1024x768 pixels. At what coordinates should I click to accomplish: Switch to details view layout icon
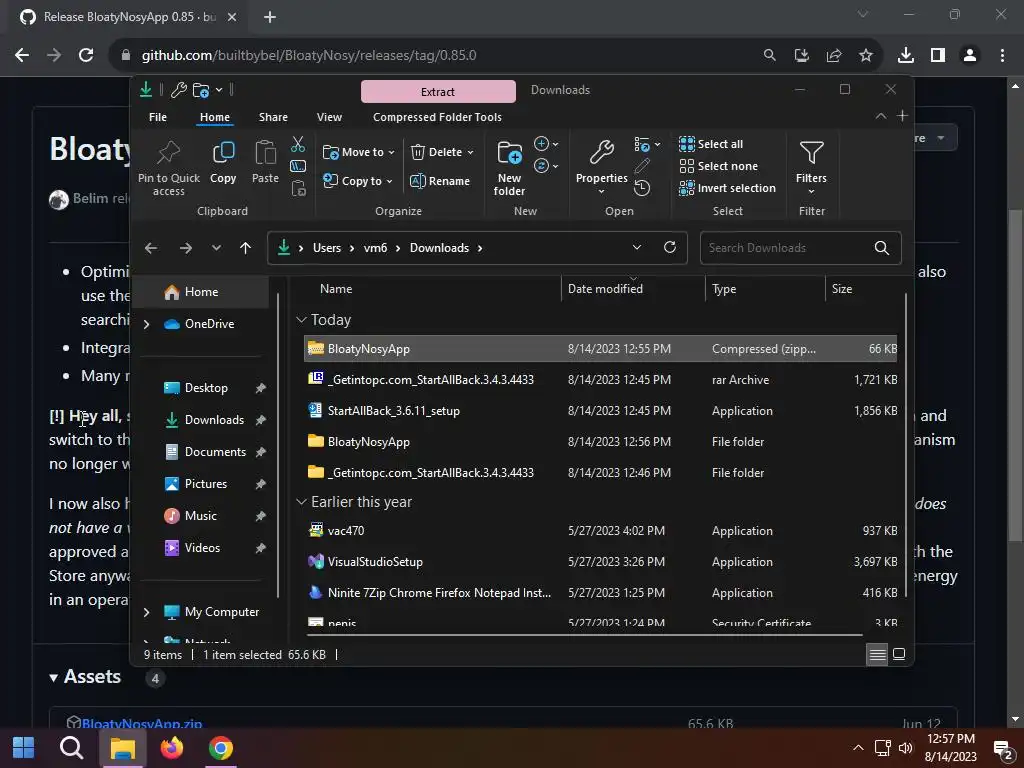click(877, 654)
